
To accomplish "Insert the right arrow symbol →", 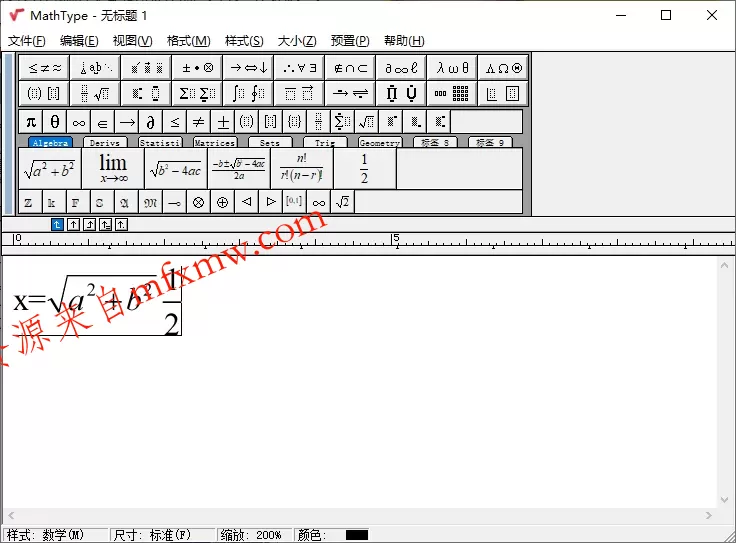I will tap(127, 122).
